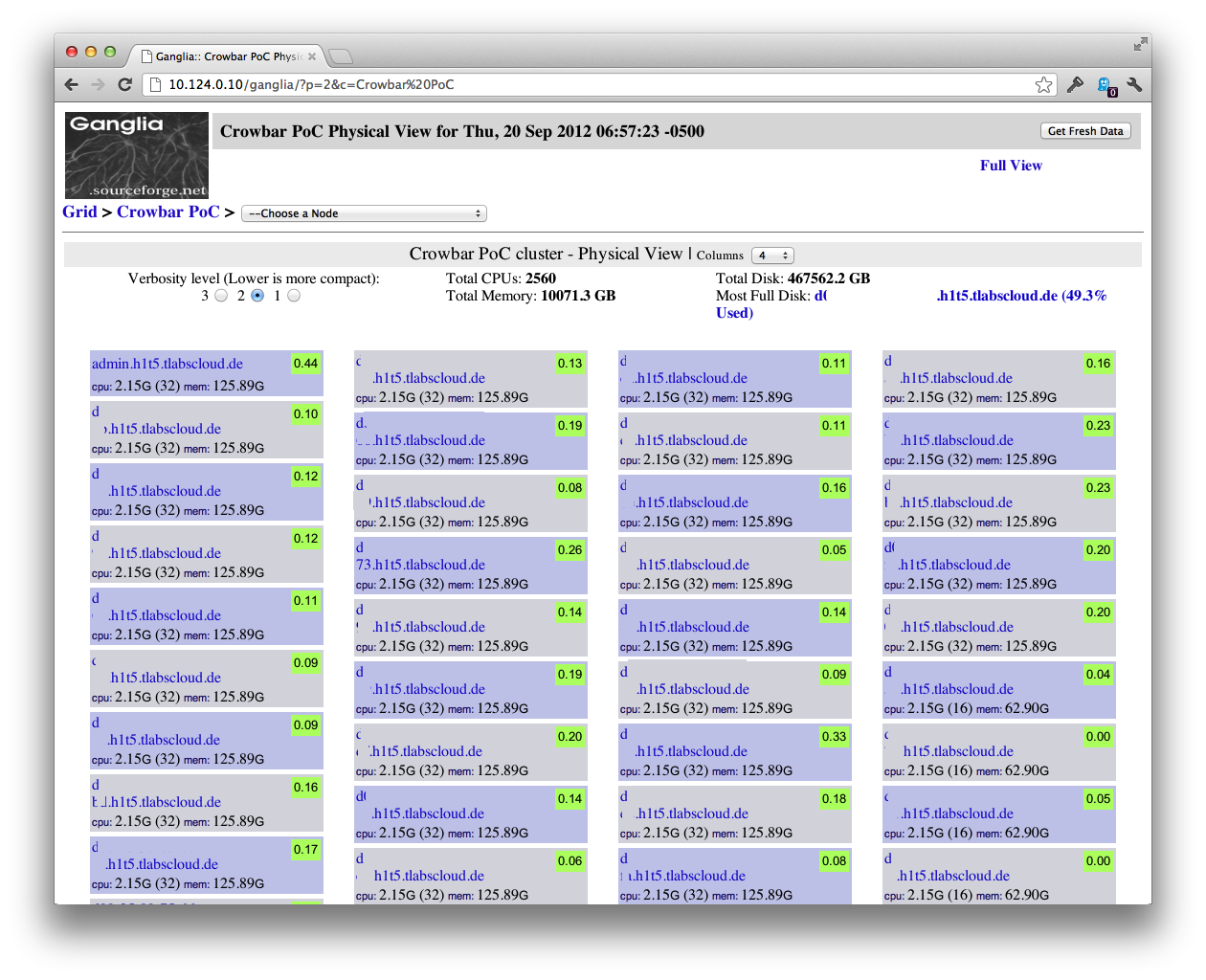Open the Choose a Node dropdown

coord(364,213)
